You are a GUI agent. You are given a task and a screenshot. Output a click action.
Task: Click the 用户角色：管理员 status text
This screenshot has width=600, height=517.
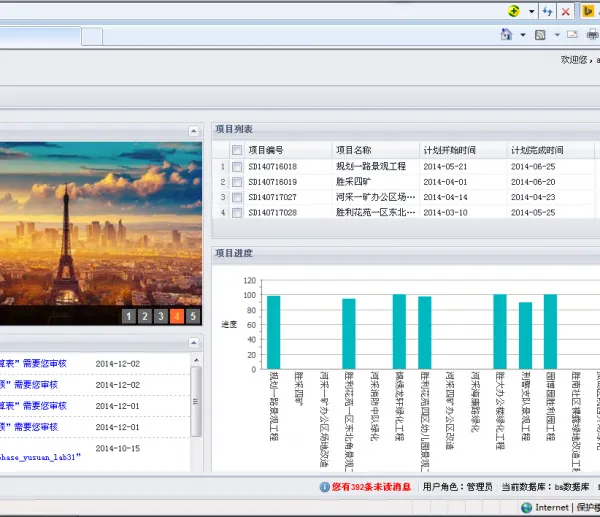(457, 487)
